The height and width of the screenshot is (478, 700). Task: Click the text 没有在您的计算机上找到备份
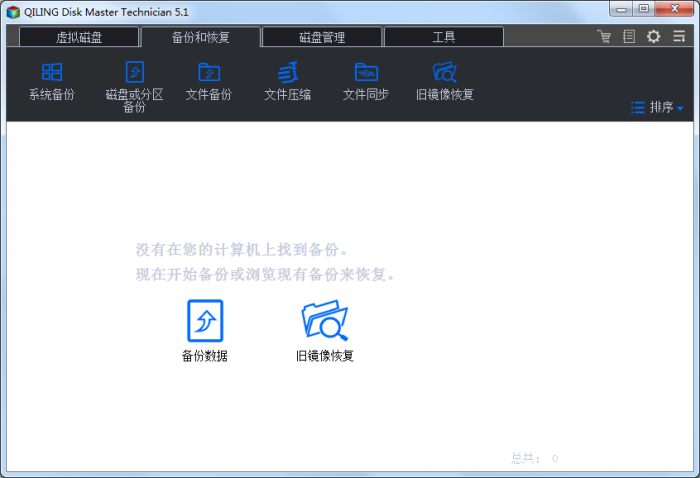pyautogui.click(x=242, y=250)
